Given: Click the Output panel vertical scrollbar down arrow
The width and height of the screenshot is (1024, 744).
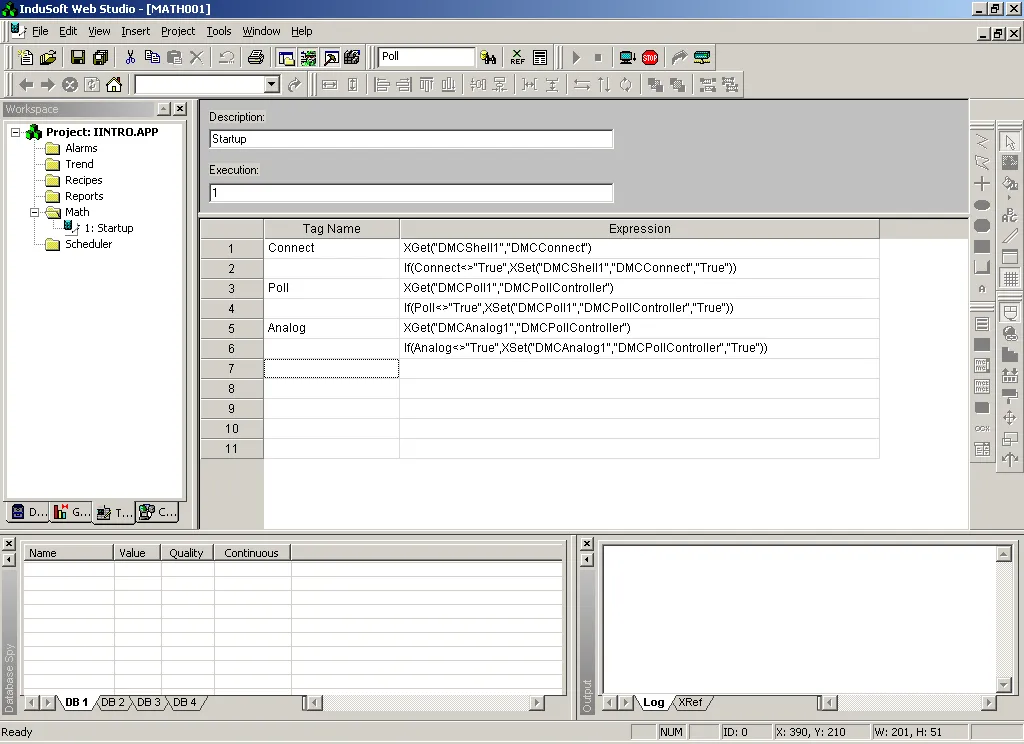Looking at the screenshot, I should coord(1004,685).
